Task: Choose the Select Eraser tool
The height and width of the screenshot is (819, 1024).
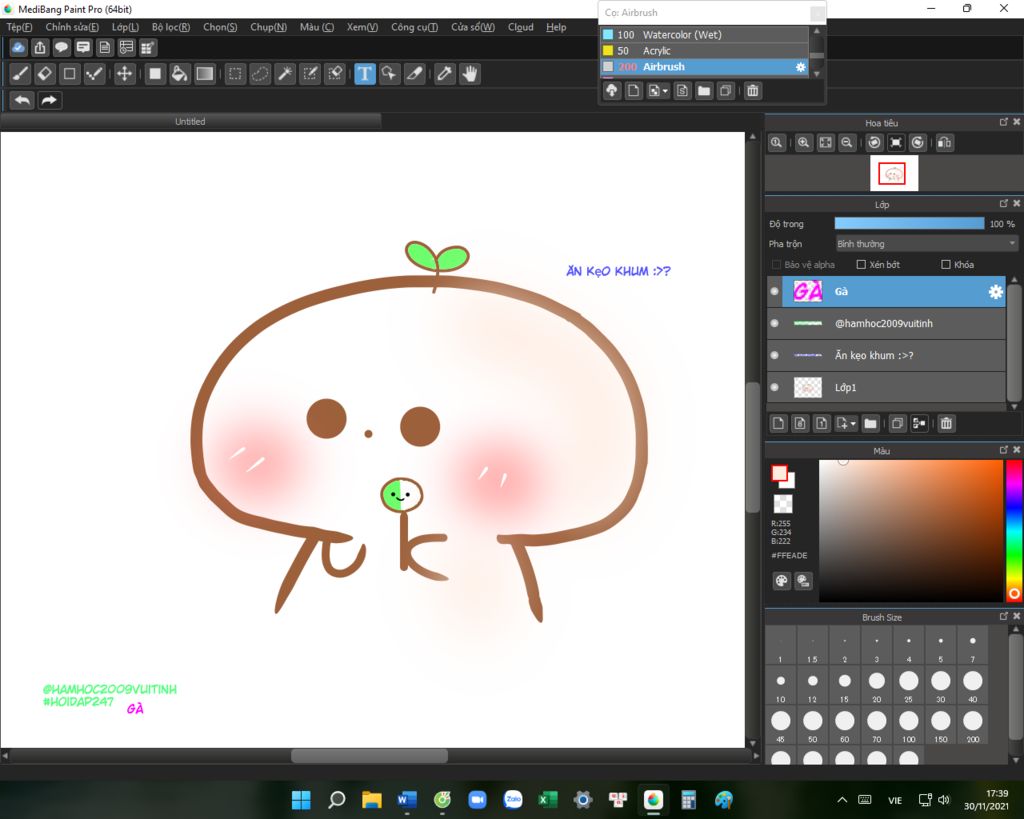Action: 335,74
